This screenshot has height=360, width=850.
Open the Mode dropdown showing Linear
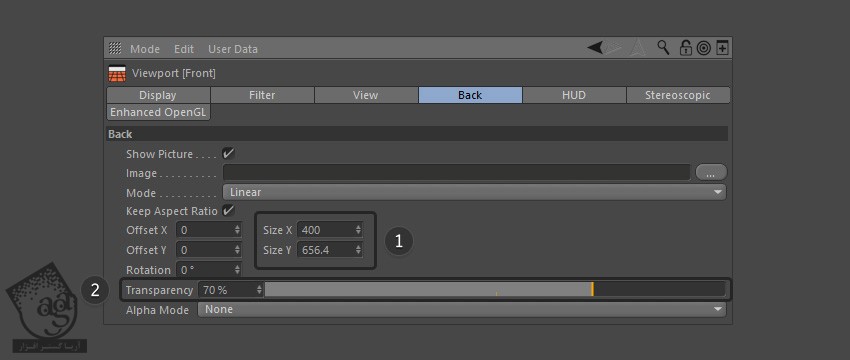474,192
